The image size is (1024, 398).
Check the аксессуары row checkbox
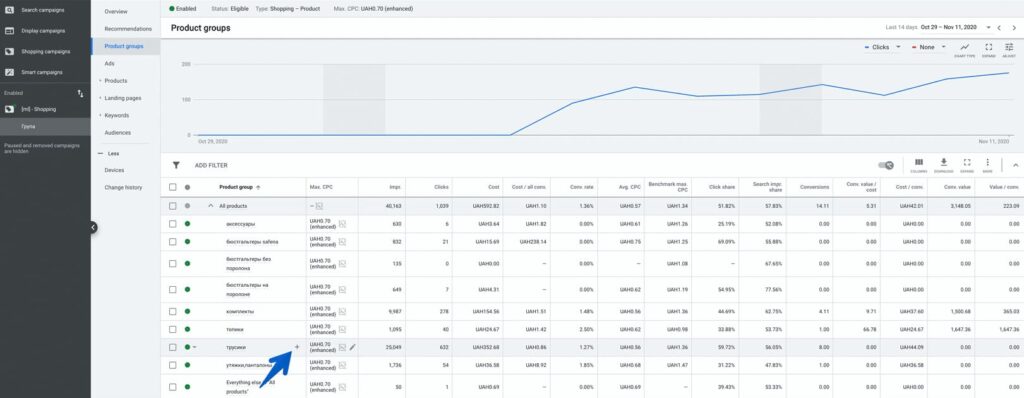tap(172, 224)
